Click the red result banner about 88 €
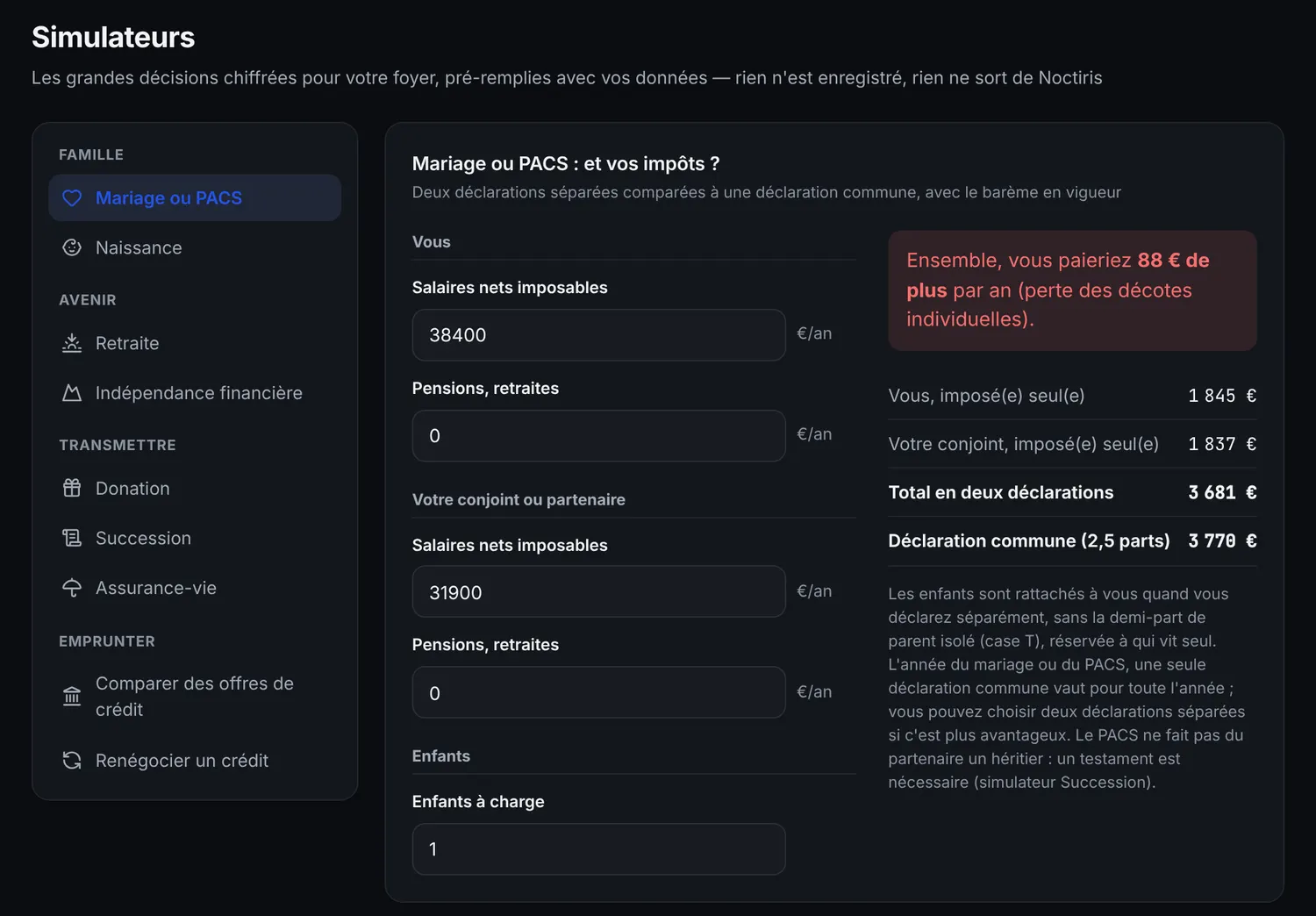1316x916 pixels. click(1072, 290)
